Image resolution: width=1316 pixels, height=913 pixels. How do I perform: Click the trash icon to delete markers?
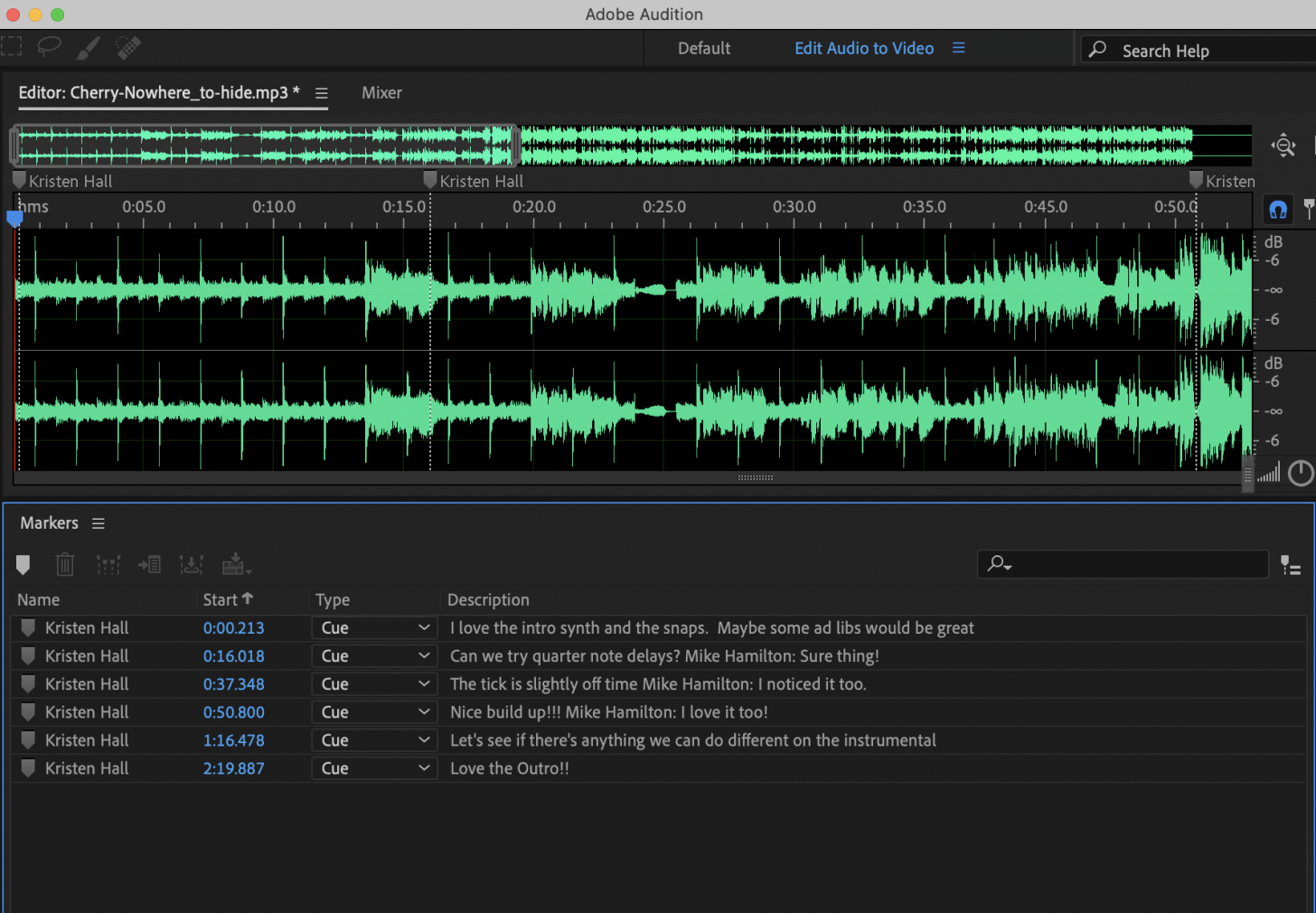click(x=65, y=565)
